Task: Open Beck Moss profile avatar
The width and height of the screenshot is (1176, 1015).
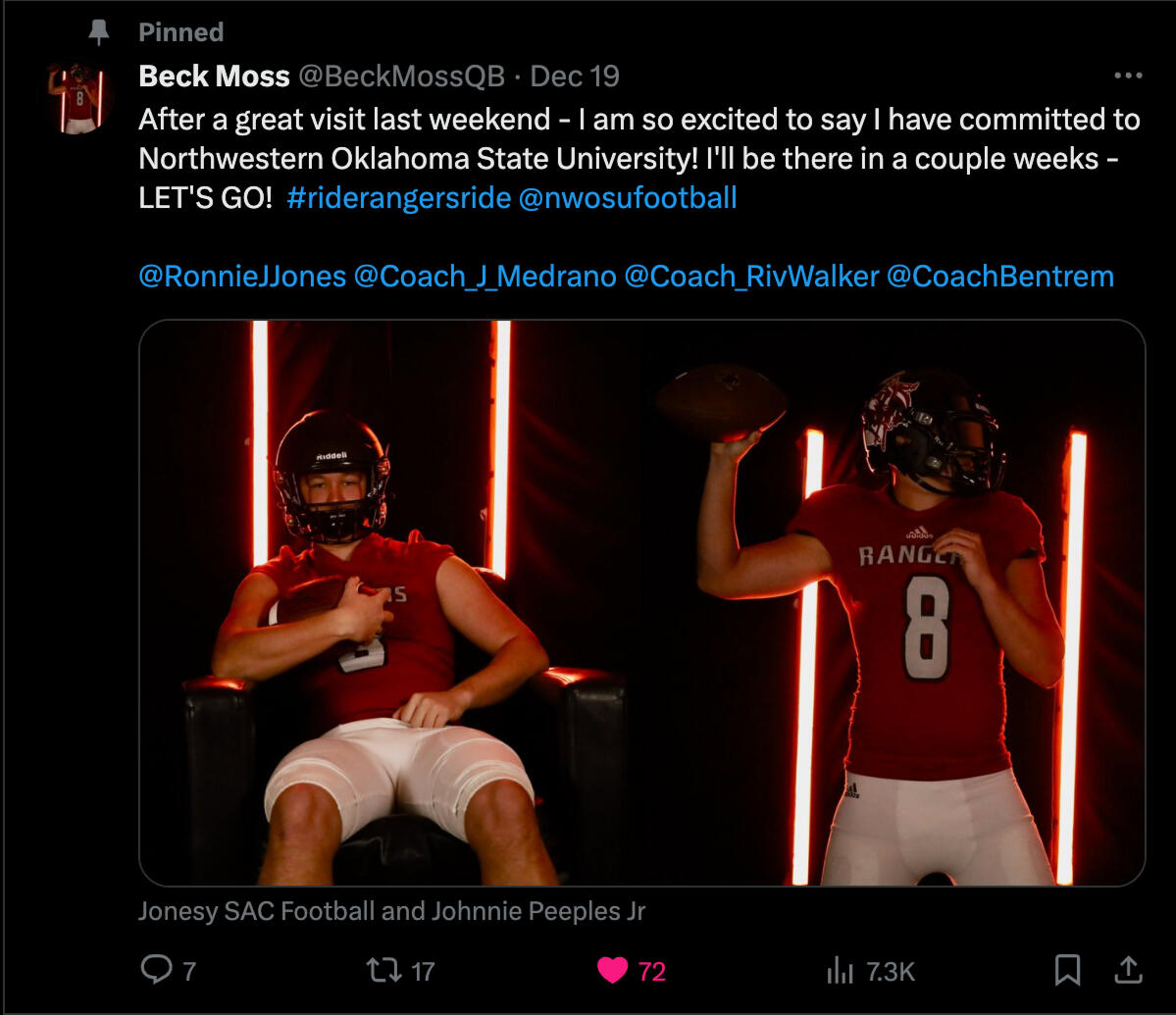Action: 80,98
